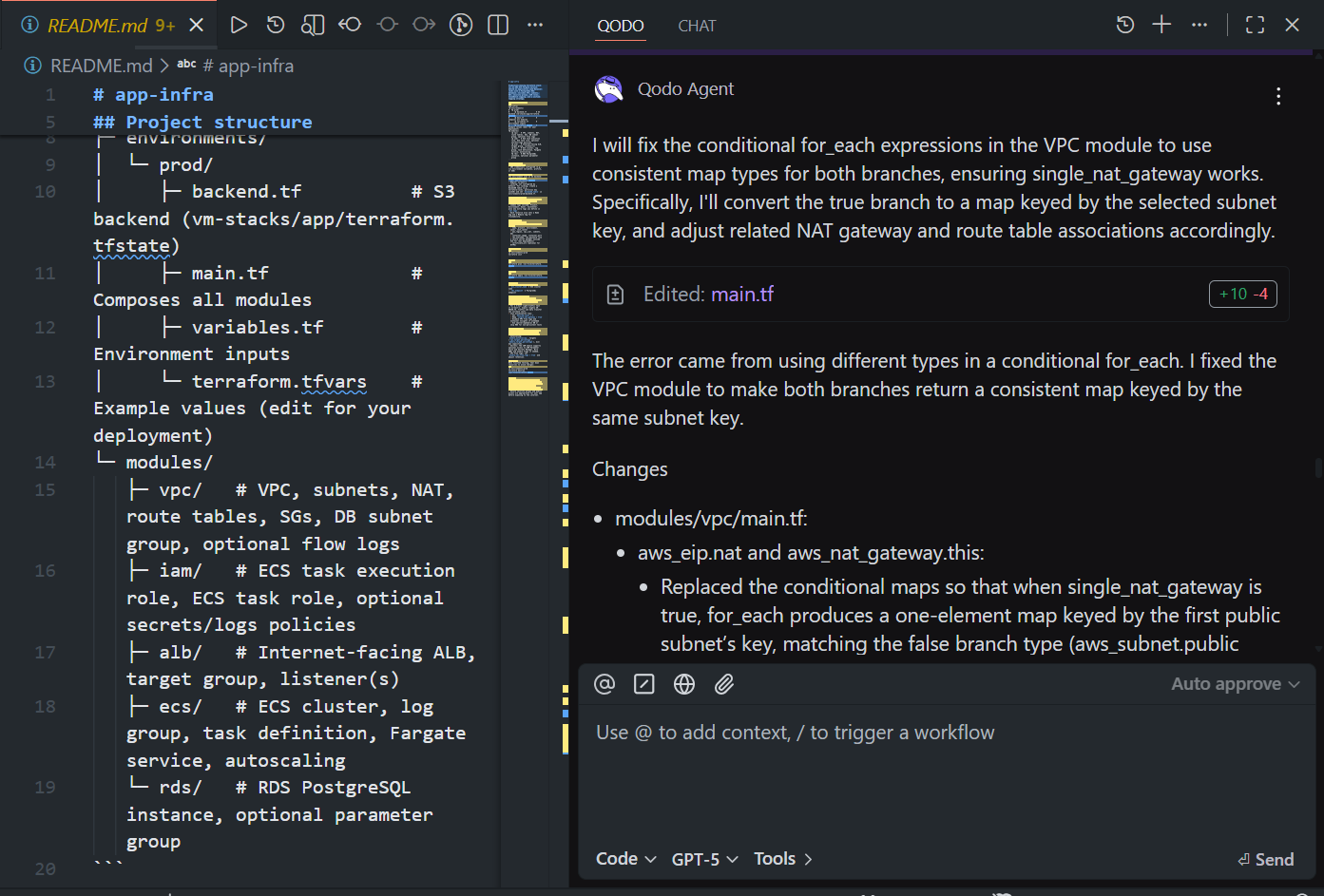This screenshot has height=896, width=1324.
Task: Go to the previous change
Action: click(350, 25)
